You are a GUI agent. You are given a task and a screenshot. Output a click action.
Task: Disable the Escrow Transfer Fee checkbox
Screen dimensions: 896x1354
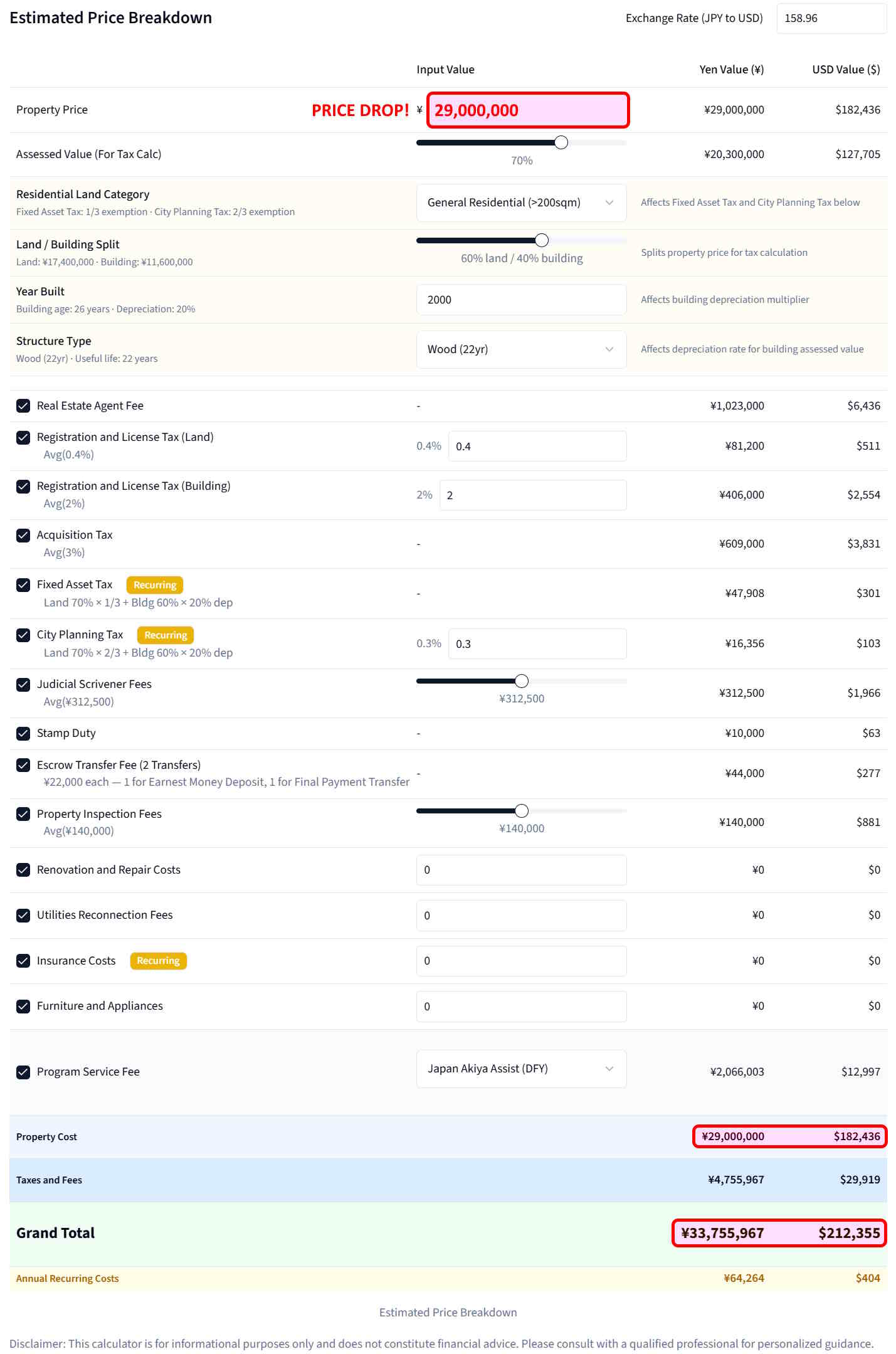[23, 765]
